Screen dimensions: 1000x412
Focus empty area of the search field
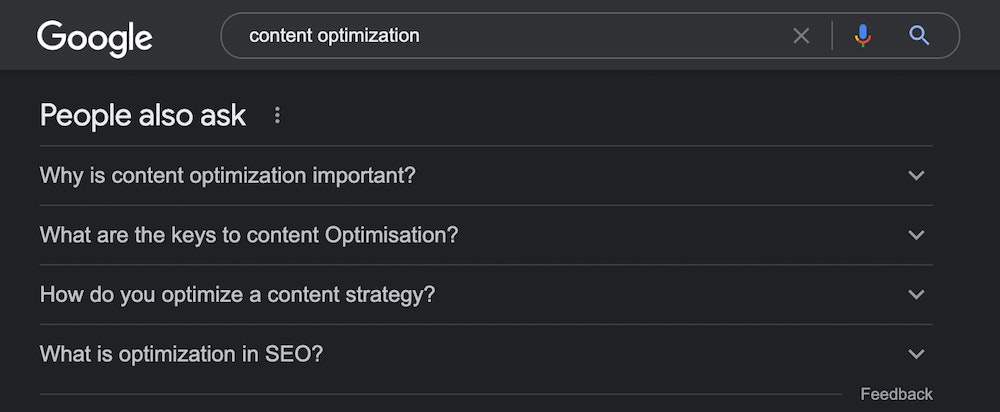pos(600,36)
